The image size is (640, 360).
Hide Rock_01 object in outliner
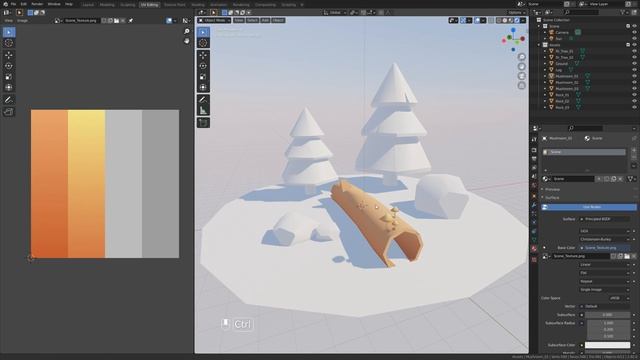634,95
